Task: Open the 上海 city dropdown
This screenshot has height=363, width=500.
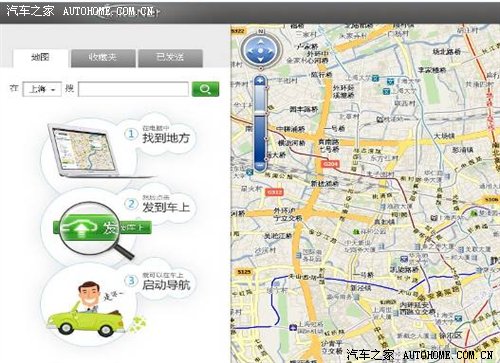Action: (42, 89)
